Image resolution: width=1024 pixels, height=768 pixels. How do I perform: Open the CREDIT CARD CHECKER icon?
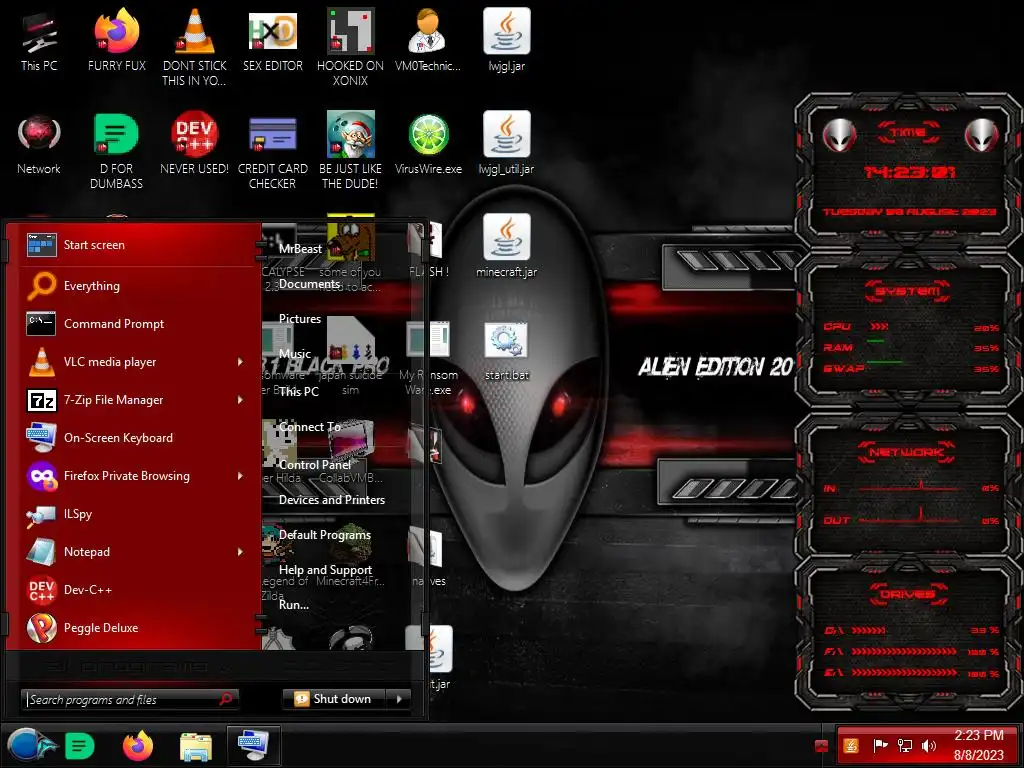[273, 151]
